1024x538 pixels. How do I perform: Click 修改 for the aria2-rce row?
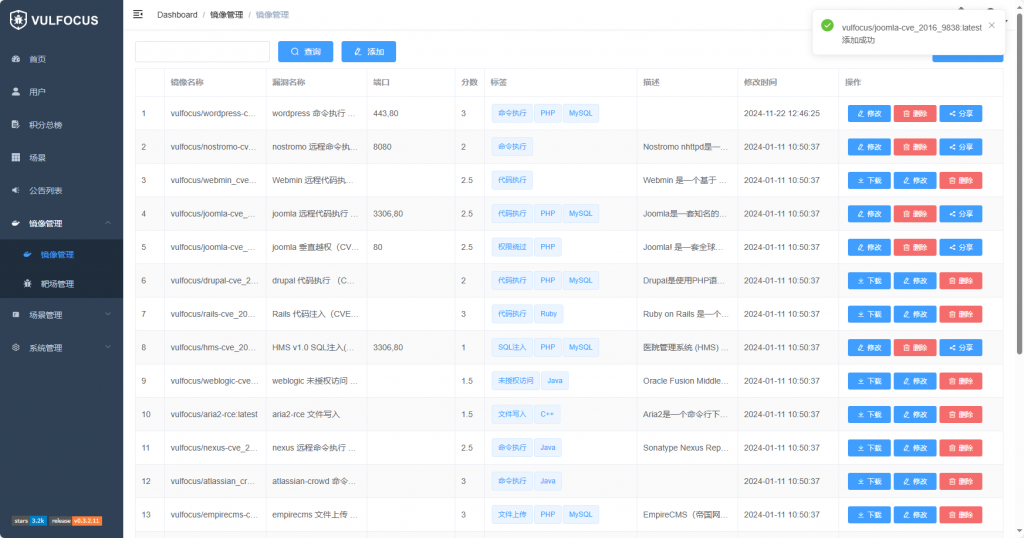[914, 414]
